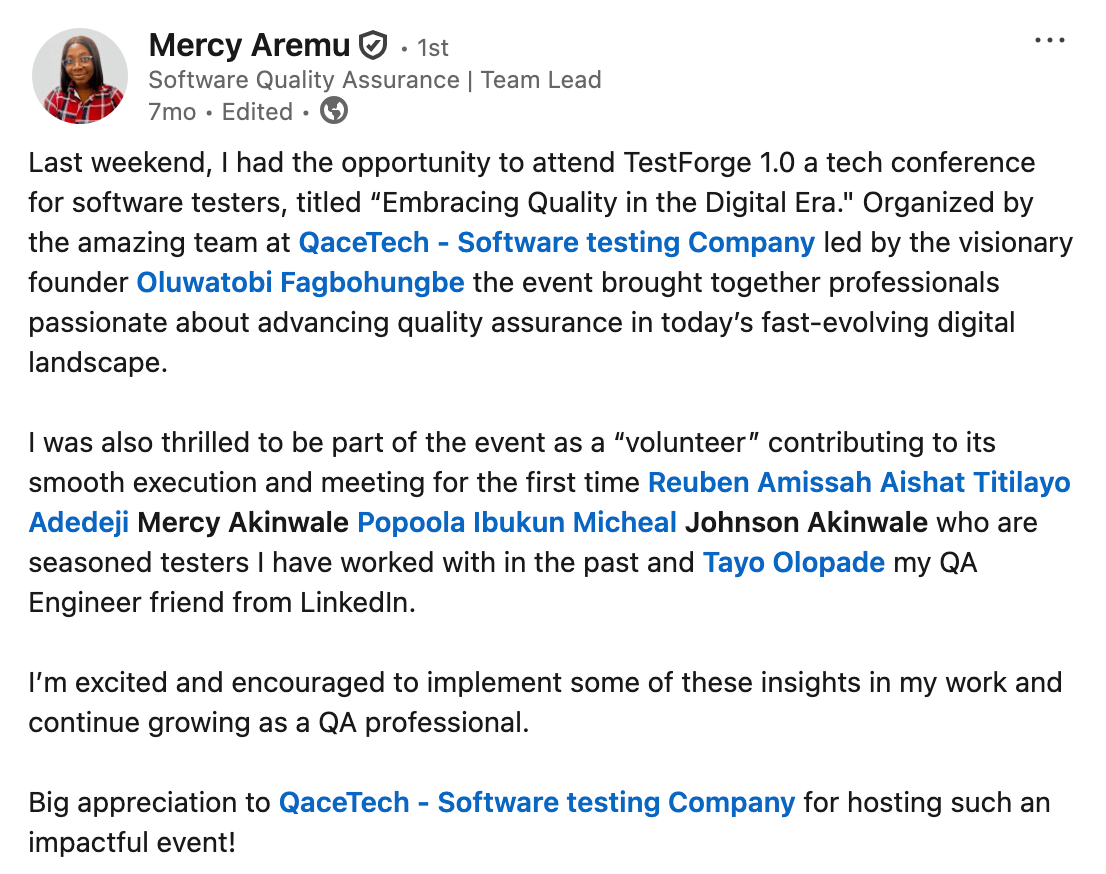Visit Oluwatobi Fagbohungbe's profile mention
Screen dimensions: 1106x874
click(300, 282)
